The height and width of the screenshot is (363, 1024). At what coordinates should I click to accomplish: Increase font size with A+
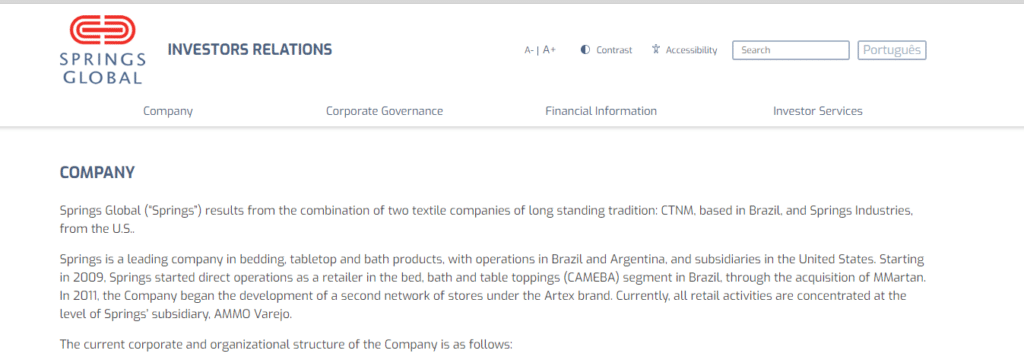pos(549,50)
